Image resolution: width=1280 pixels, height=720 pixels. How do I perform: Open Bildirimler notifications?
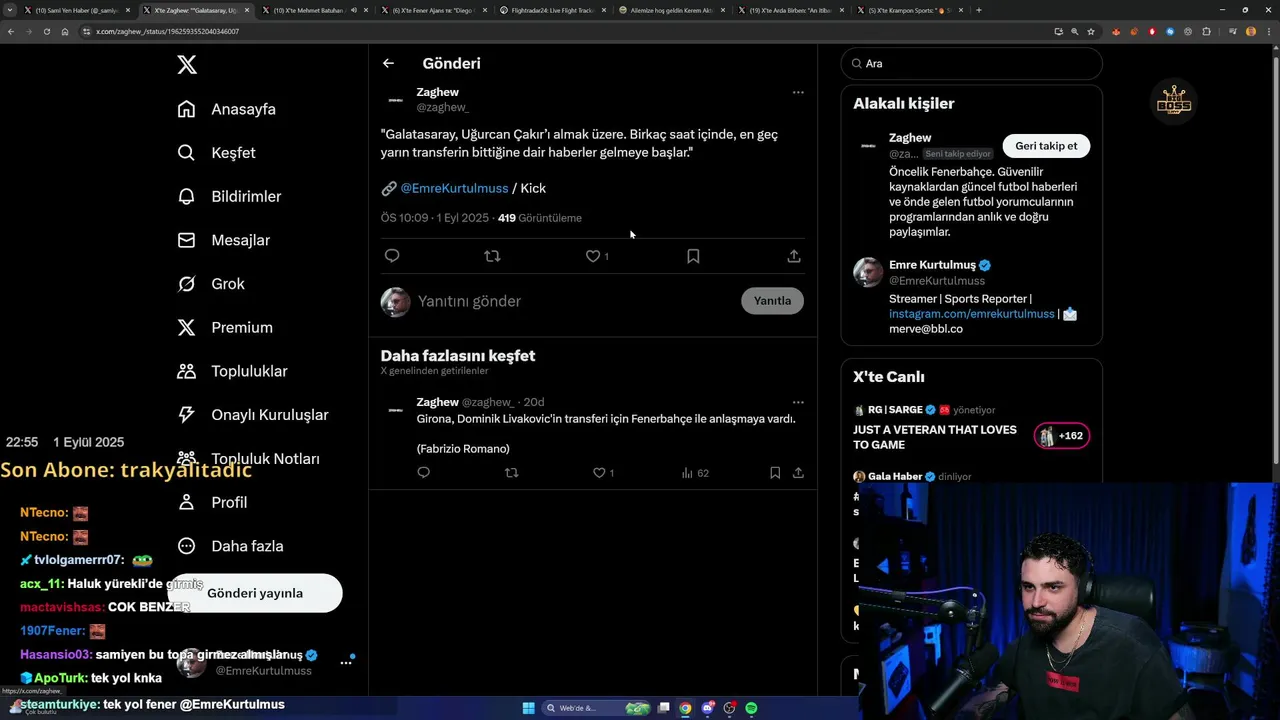[x=229, y=197]
